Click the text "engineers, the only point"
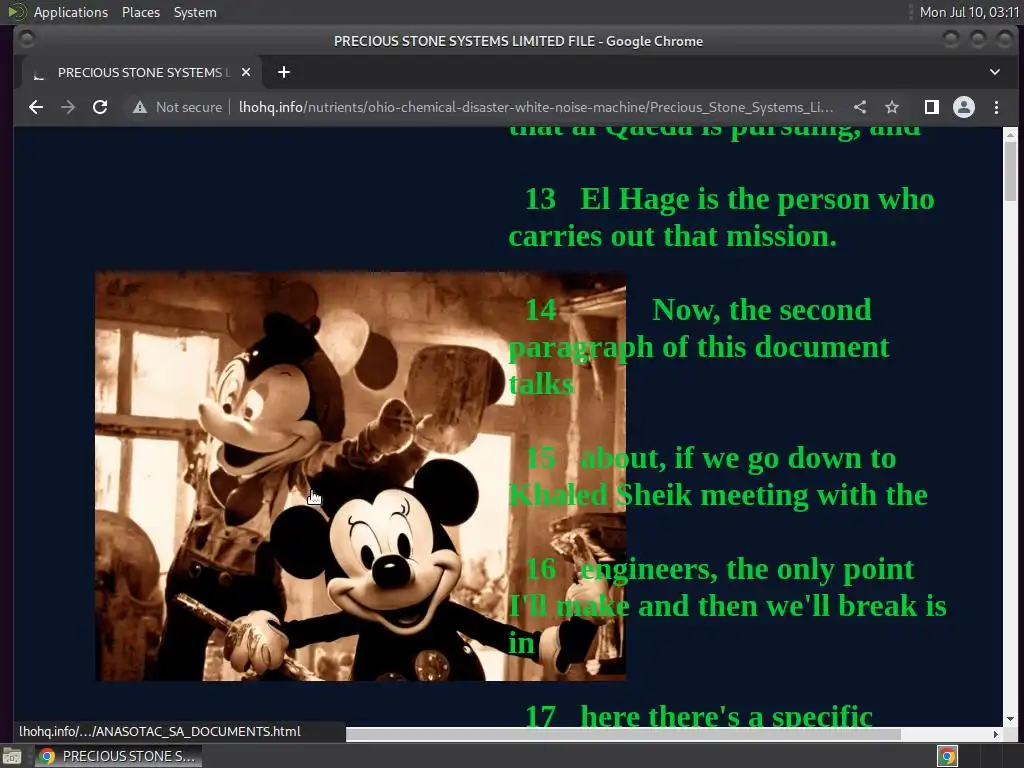 tap(747, 569)
